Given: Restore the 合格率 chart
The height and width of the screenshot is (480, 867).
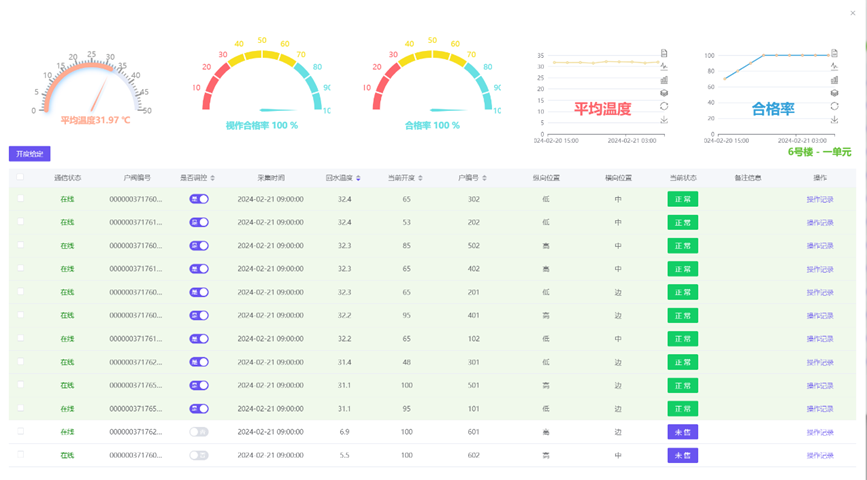Looking at the screenshot, I should (834, 106).
